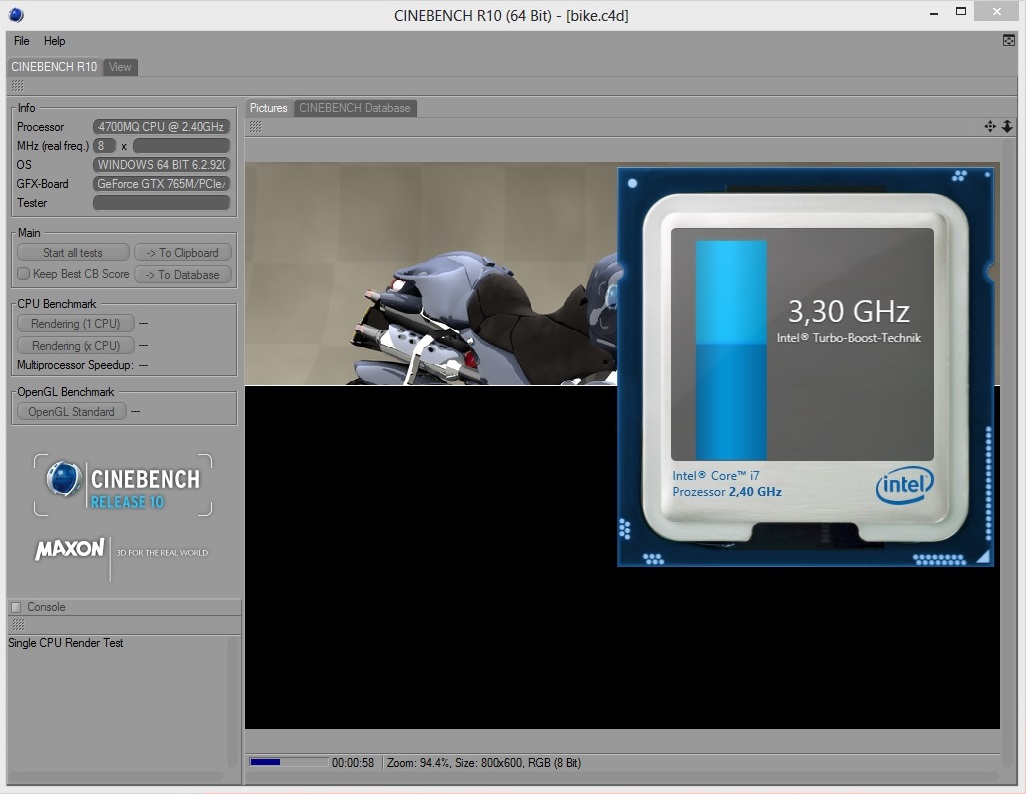
Task: Switch to the CINEBENCH Database tab
Action: 355,108
